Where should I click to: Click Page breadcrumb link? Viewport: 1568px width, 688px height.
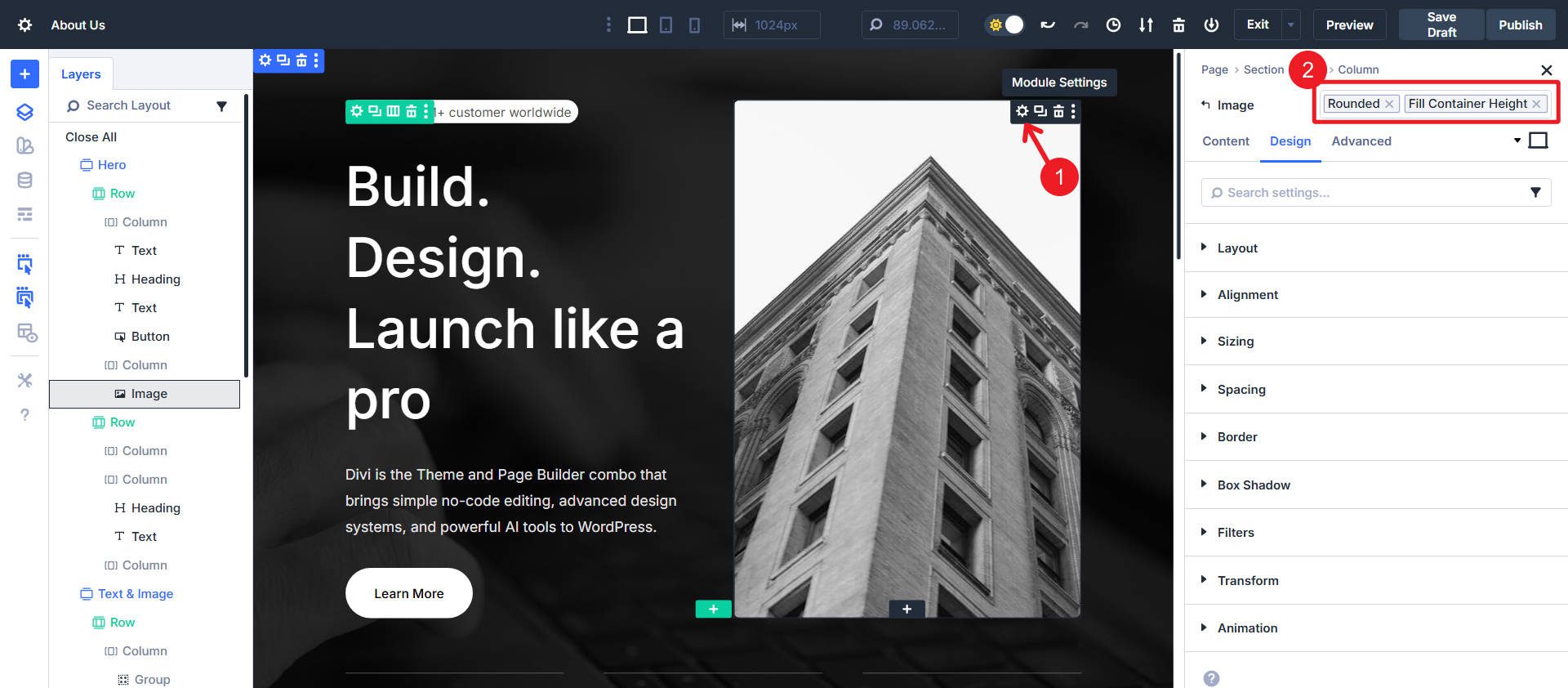(x=1214, y=69)
